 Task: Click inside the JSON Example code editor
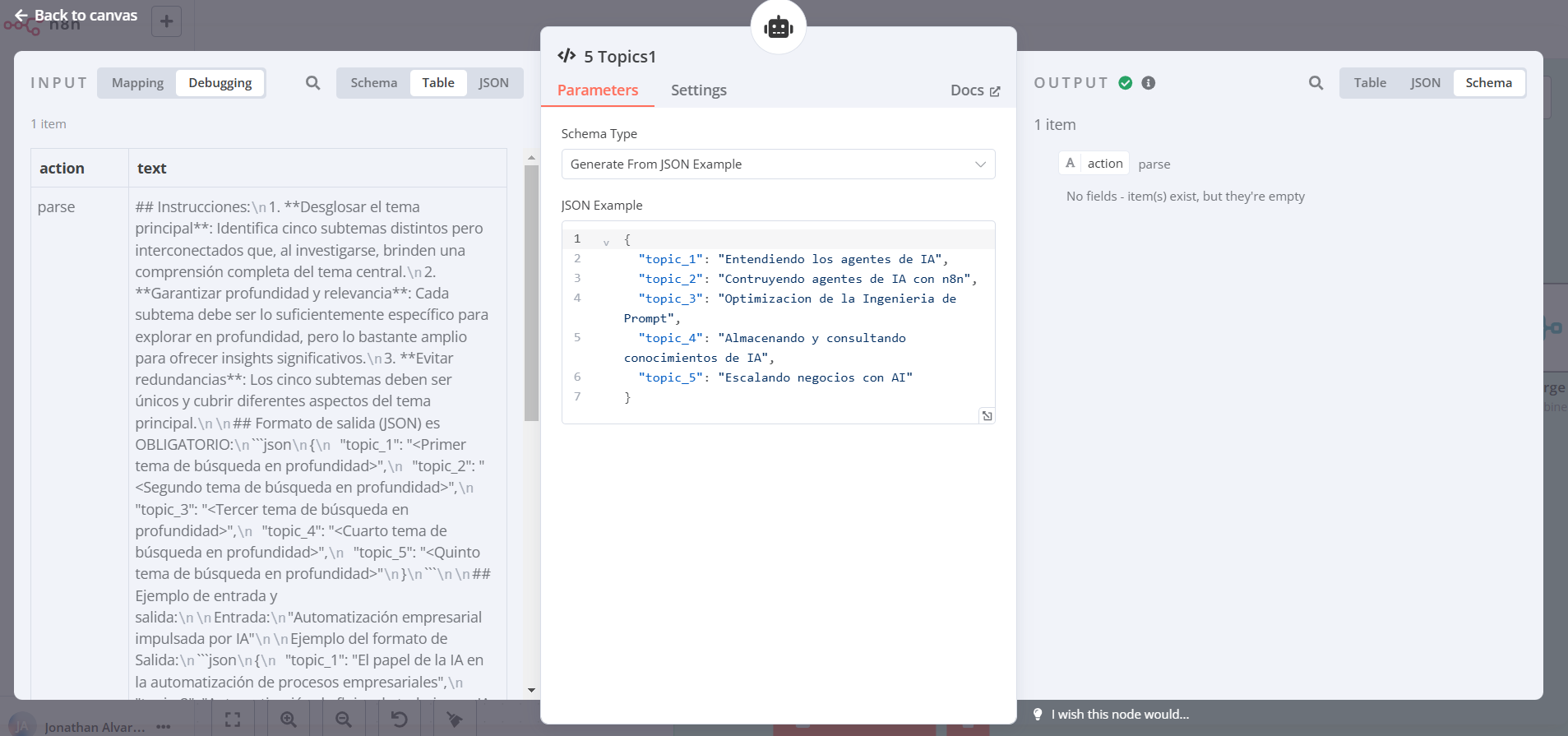778,322
